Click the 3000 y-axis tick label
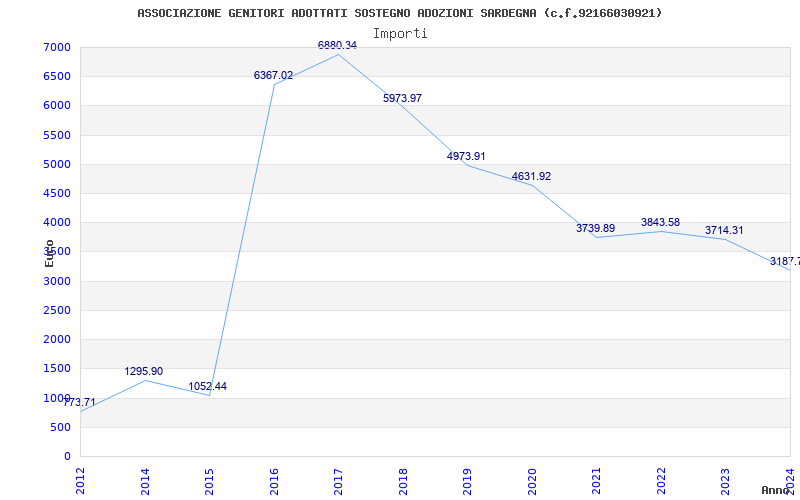Image resolution: width=800 pixels, height=500 pixels. pos(57,281)
